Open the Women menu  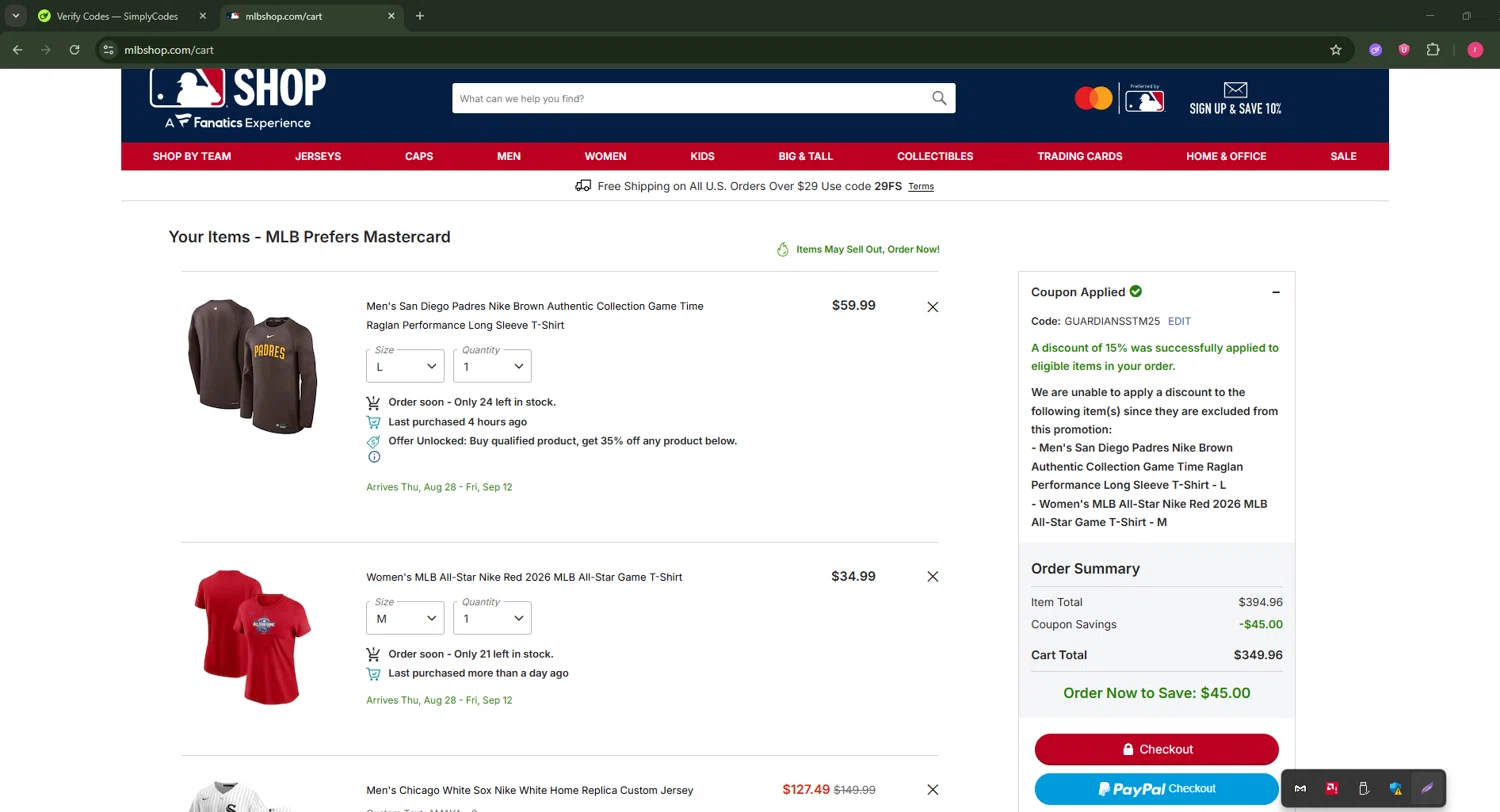[605, 156]
